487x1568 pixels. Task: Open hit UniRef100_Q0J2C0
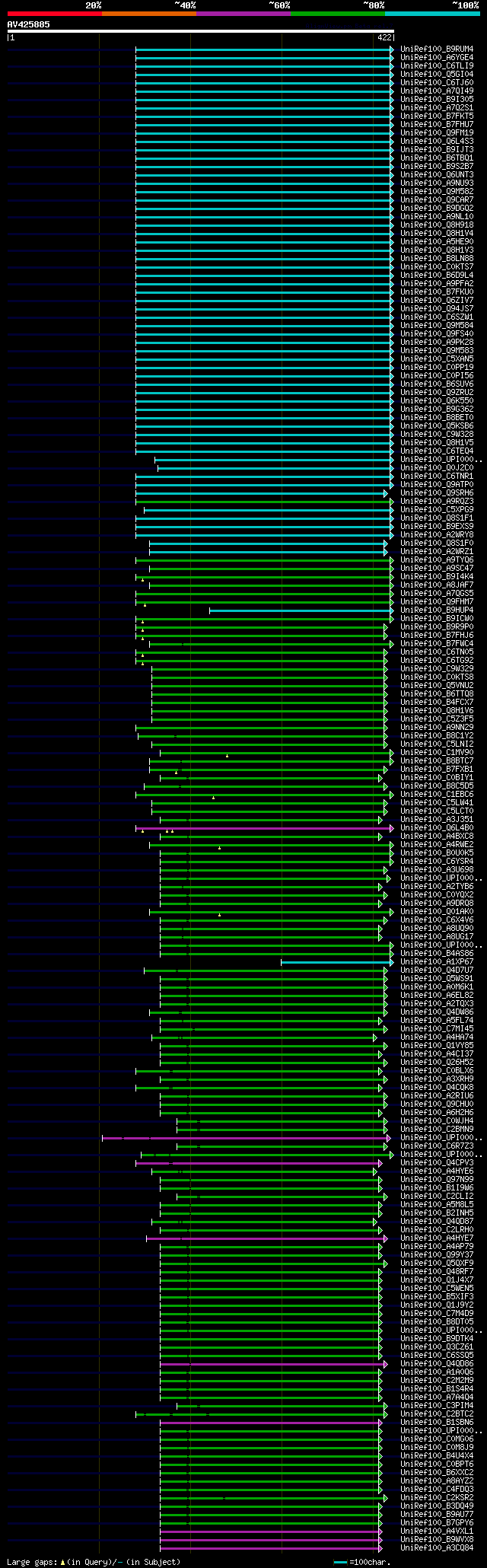(x=437, y=468)
